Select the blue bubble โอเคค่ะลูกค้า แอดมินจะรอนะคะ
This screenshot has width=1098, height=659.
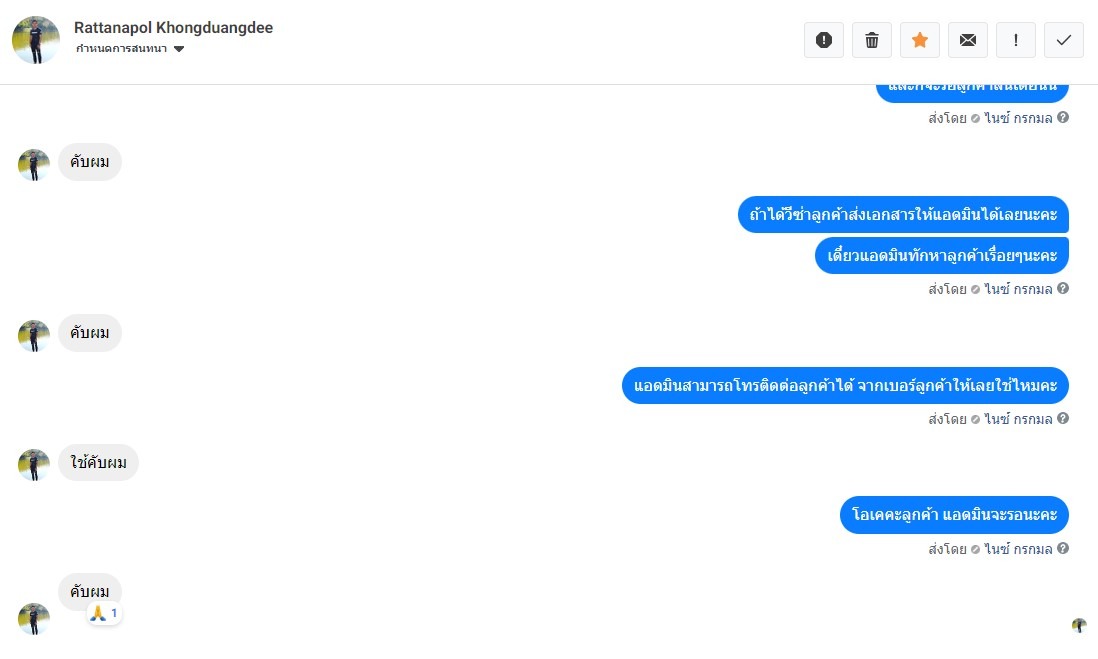[x=954, y=515]
